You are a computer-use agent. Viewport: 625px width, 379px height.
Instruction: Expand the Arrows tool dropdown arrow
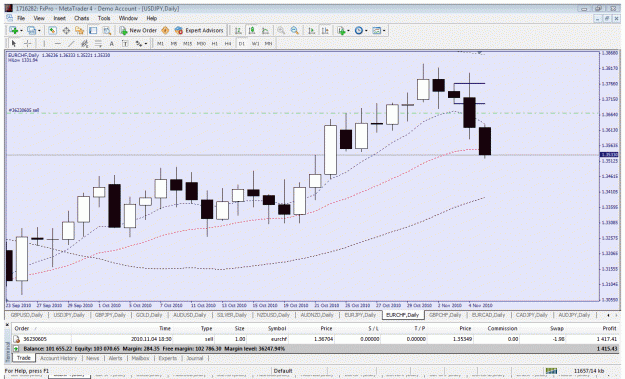click(x=146, y=43)
